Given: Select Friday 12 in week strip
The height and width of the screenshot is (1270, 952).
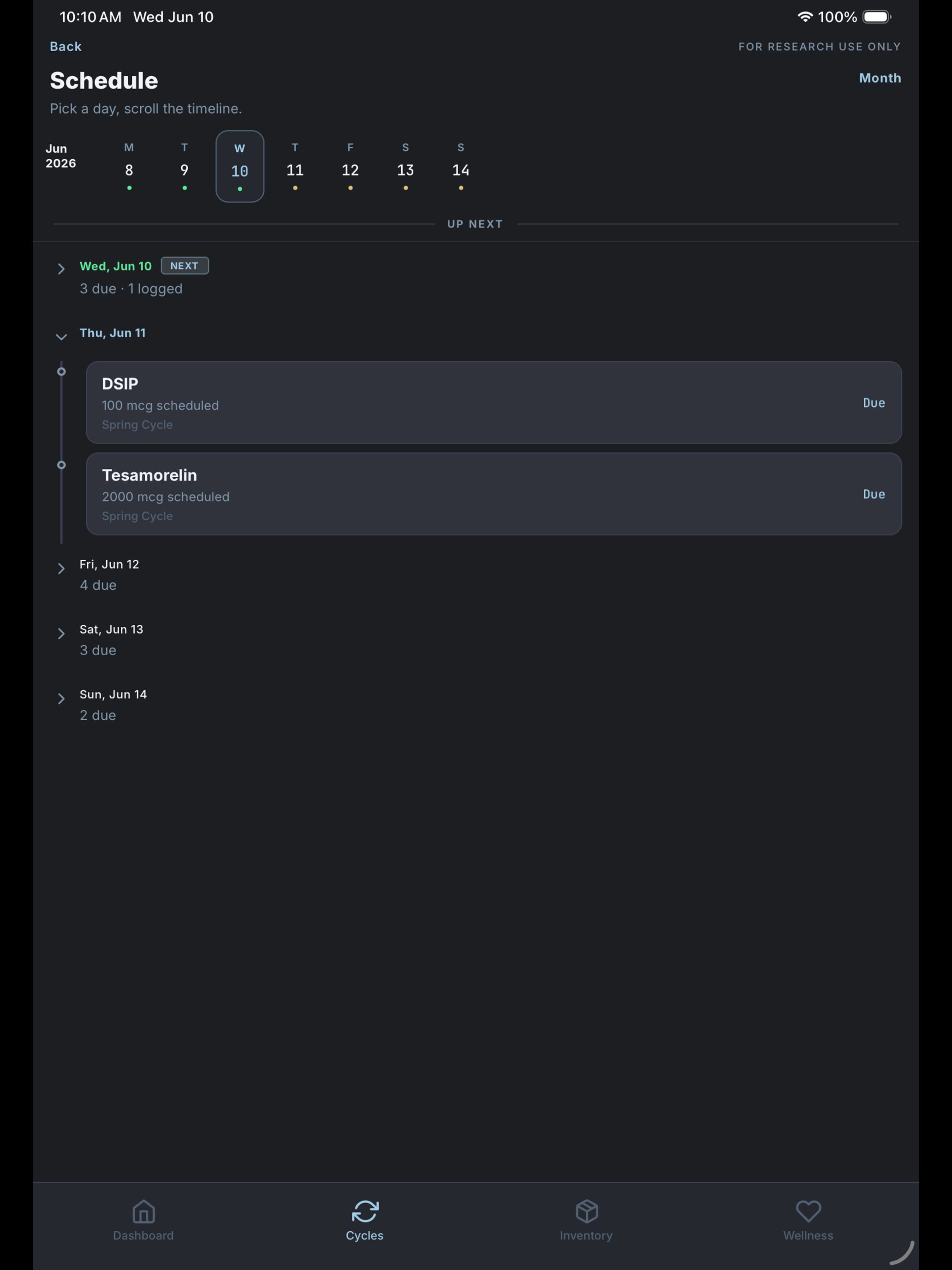Looking at the screenshot, I should pos(350,167).
